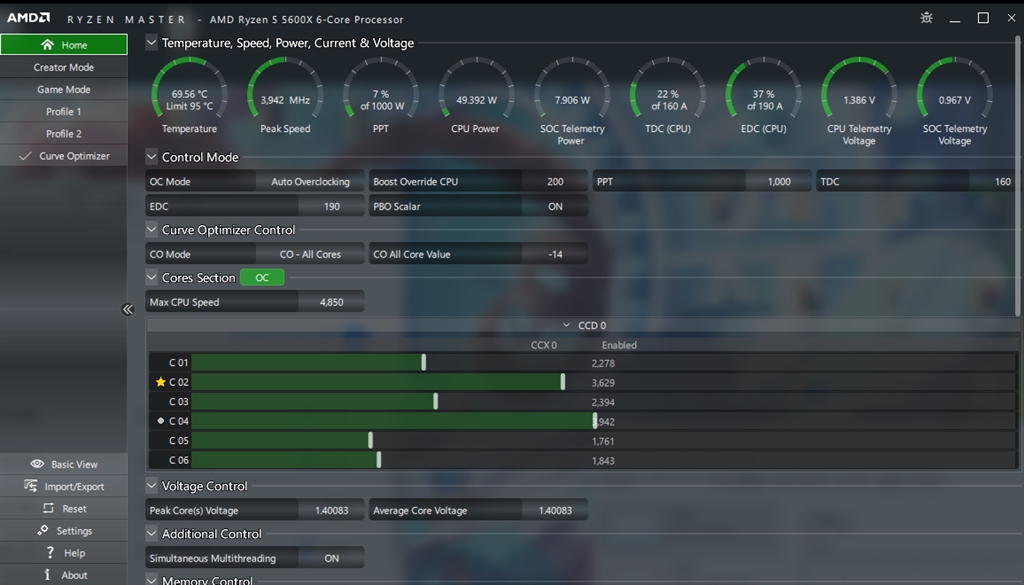Click the PPT value field 1,000
The height and width of the screenshot is (585, 1024).
[778, 182]
